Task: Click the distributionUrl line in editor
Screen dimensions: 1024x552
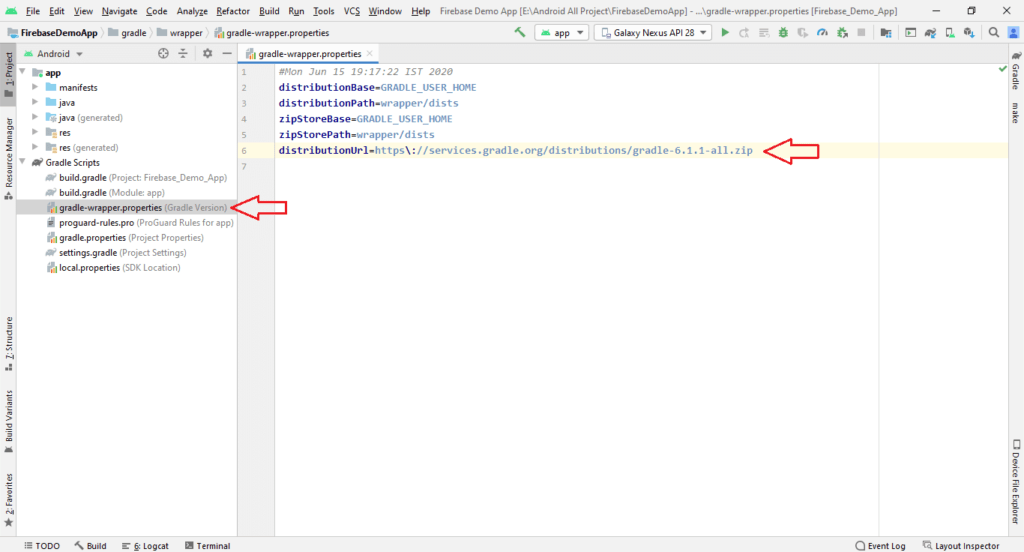Action: (x=515, y=150)
